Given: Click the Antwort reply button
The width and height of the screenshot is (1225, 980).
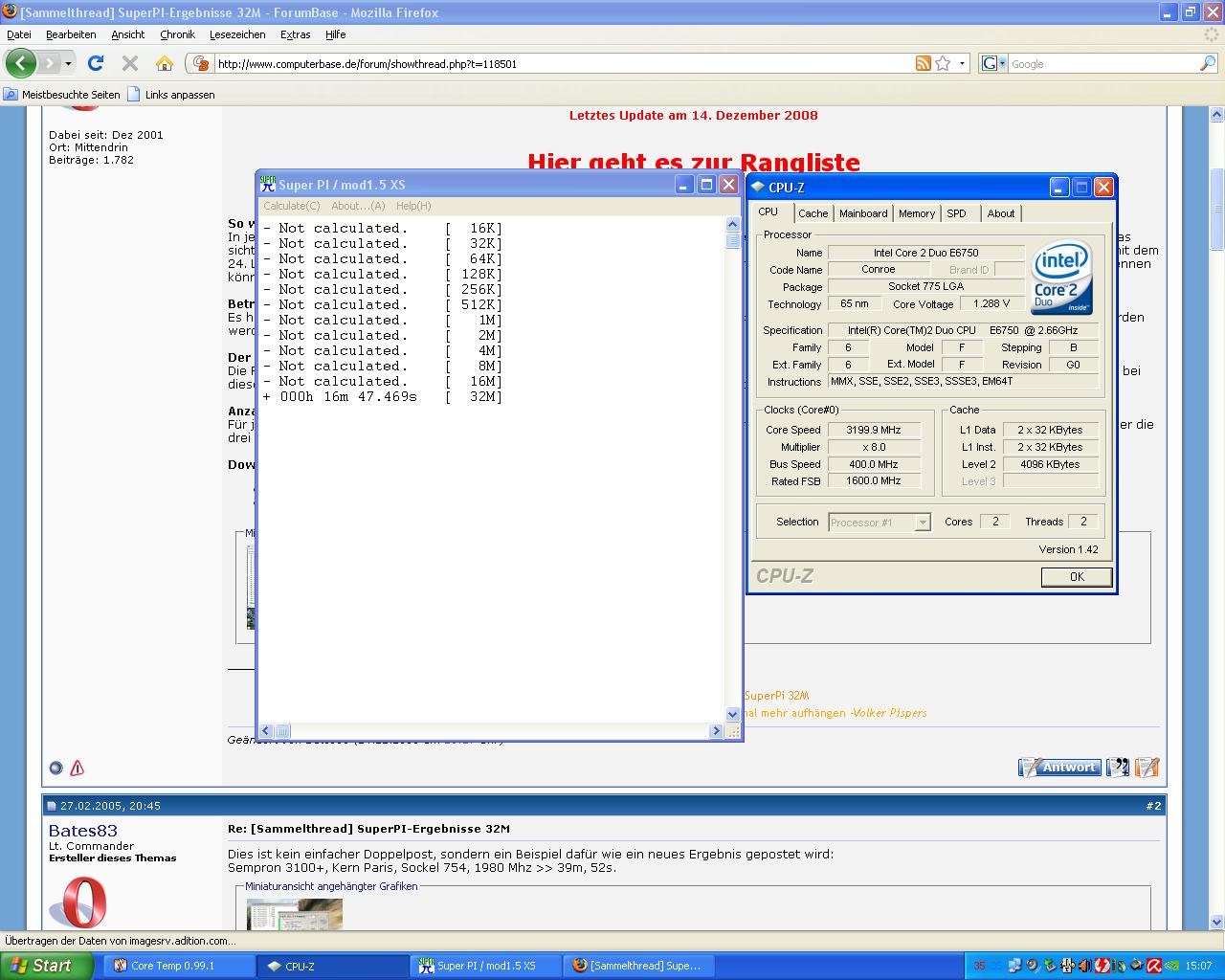Looking at the screenshot, I should 1059,768.
